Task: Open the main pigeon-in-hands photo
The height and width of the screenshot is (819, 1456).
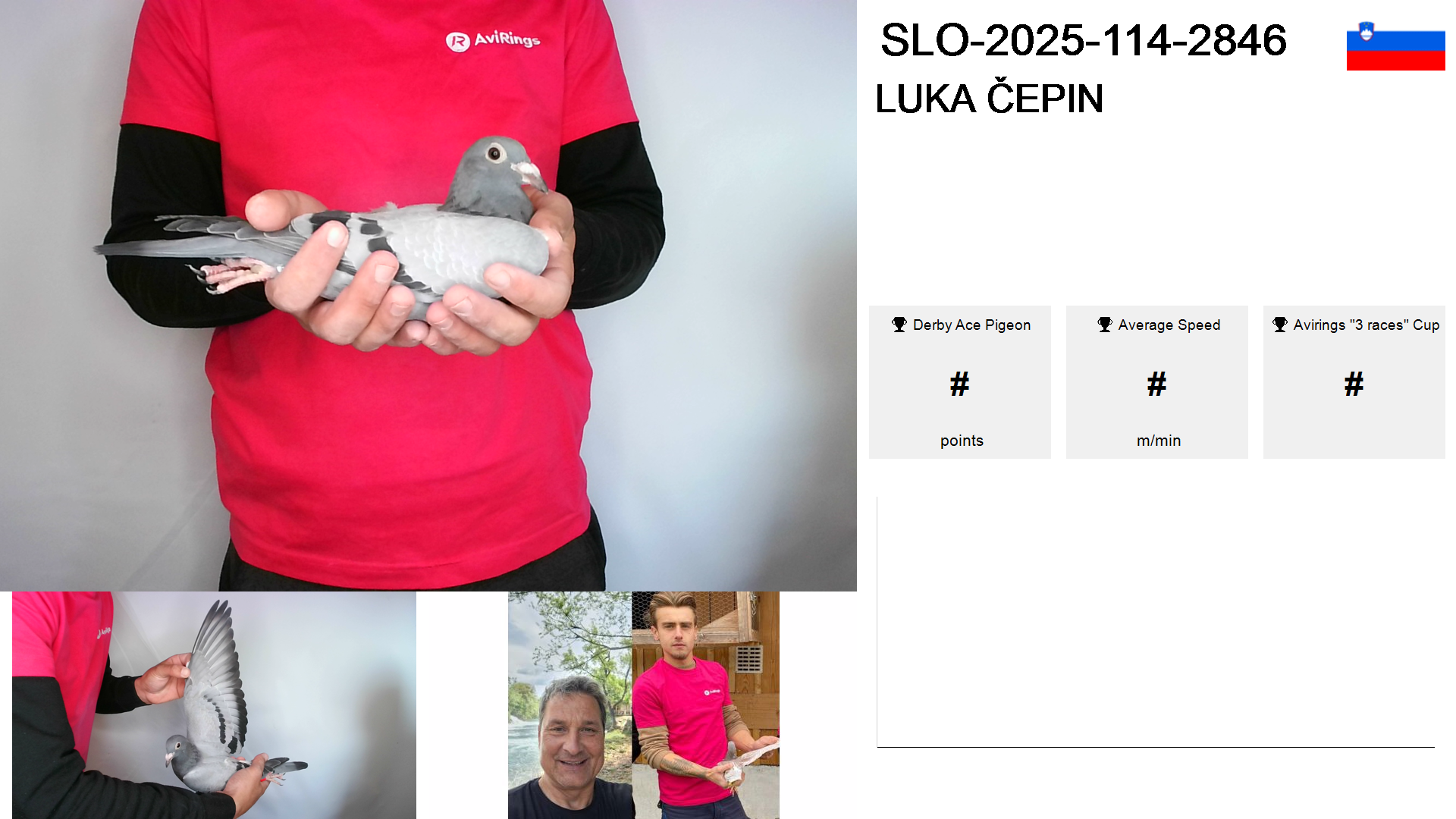Action: pos(428,295)
